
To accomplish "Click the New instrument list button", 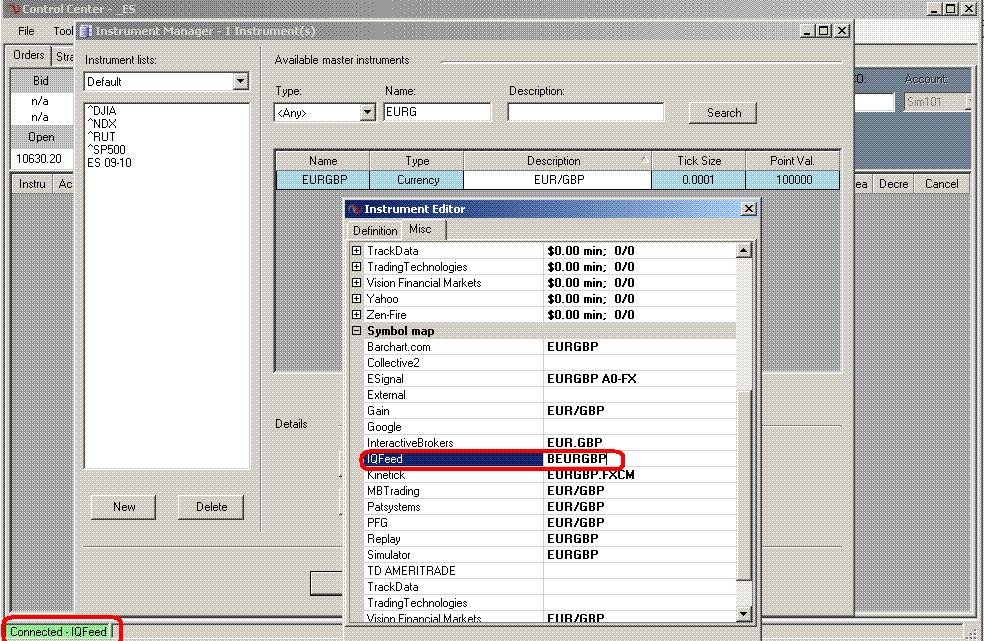I will tap(124, 507).
